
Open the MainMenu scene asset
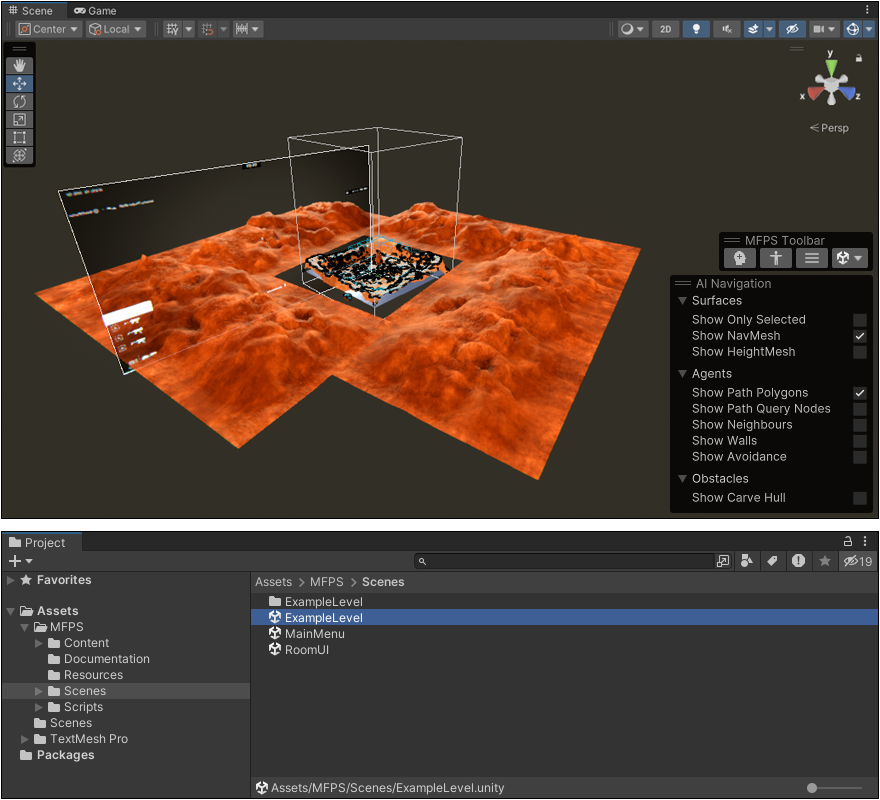[314, 634]
